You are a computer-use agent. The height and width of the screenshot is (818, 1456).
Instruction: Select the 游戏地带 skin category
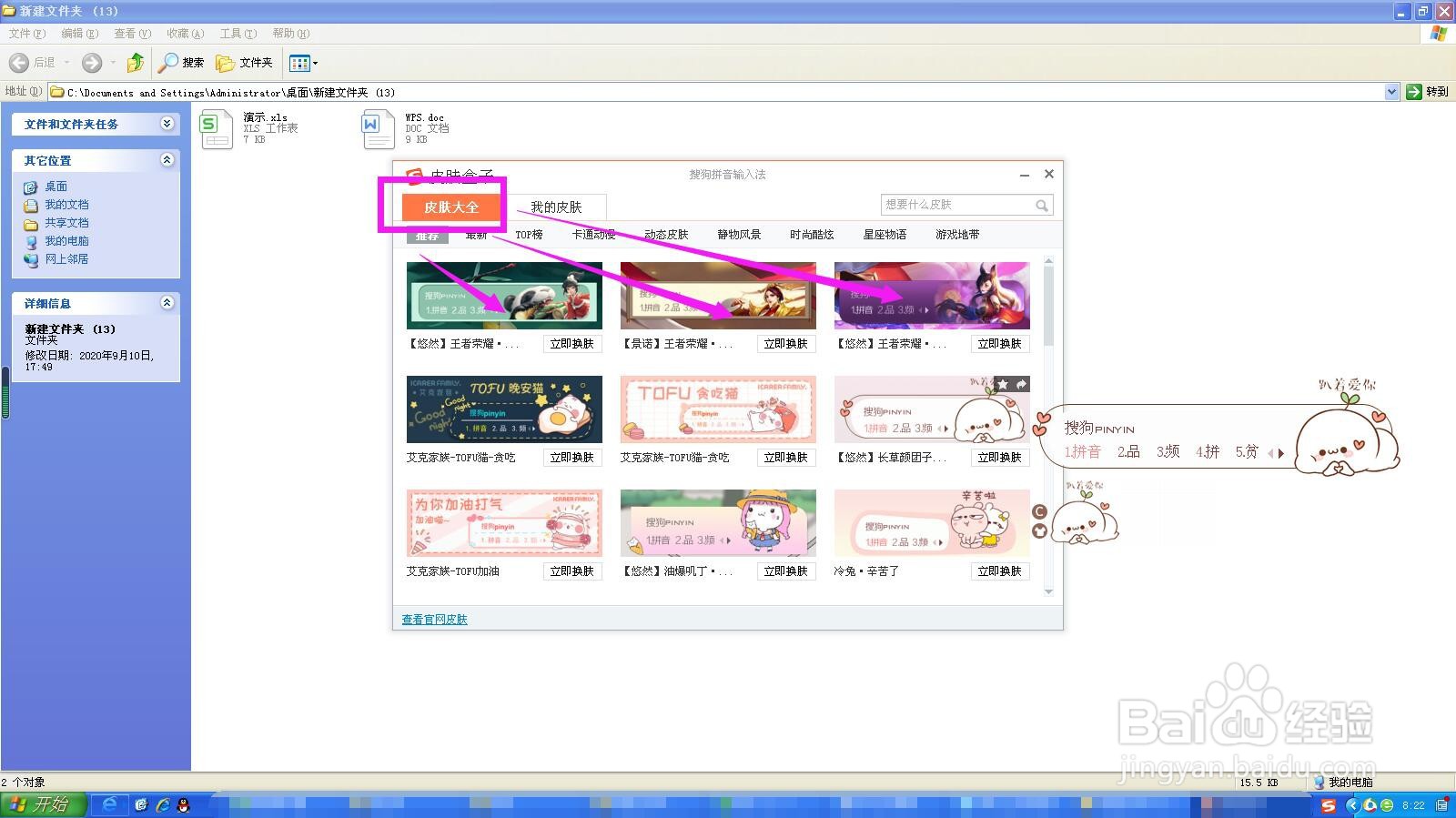pyautogui.click(x=957, y=235)
